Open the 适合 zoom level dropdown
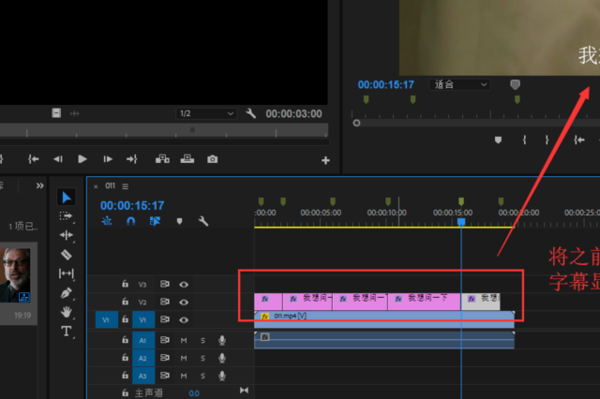 [460, 85]
